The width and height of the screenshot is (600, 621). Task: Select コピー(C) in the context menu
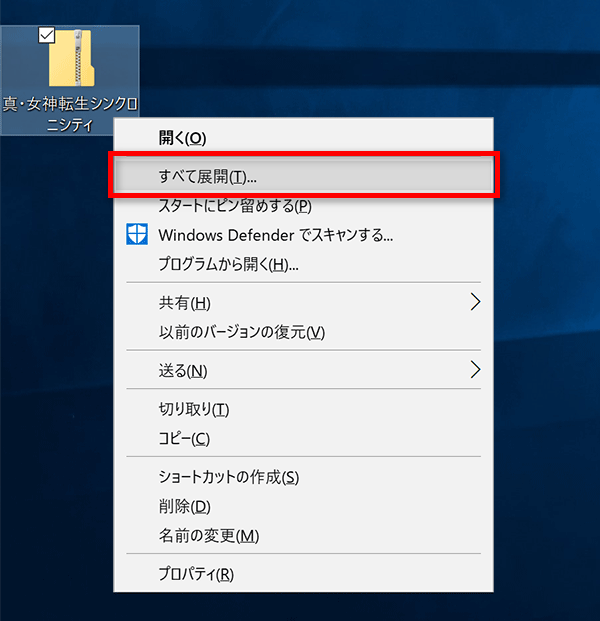[303, 438]
